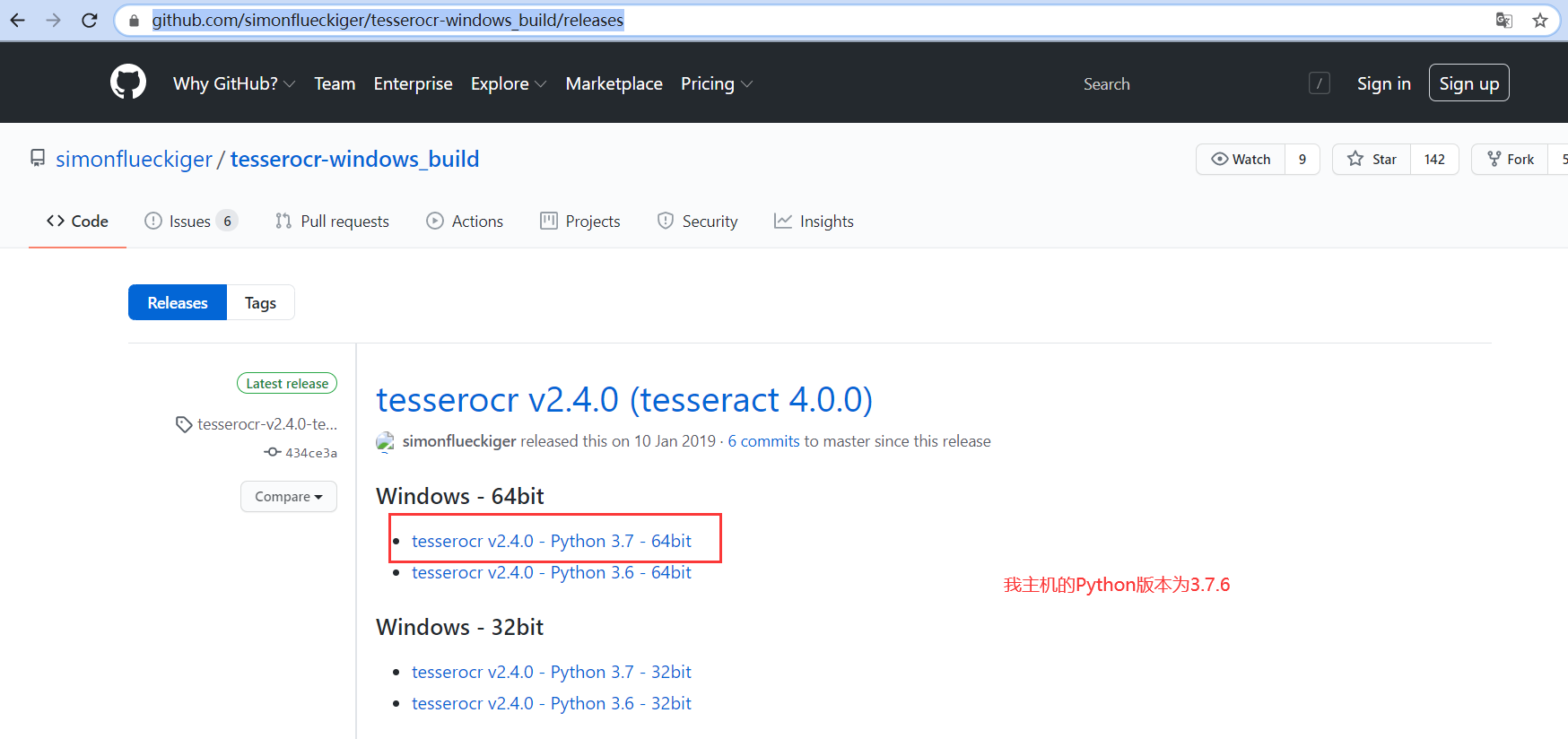The width and height of the screenshot is (1568, 739).
Task: Open the Pull requests tab
Action: [332, 222]
